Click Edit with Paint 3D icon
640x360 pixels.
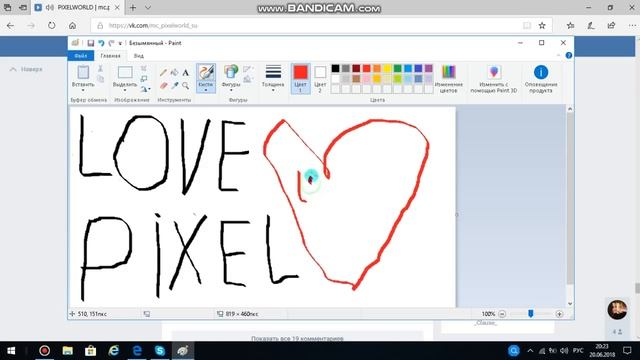[494, 72]
